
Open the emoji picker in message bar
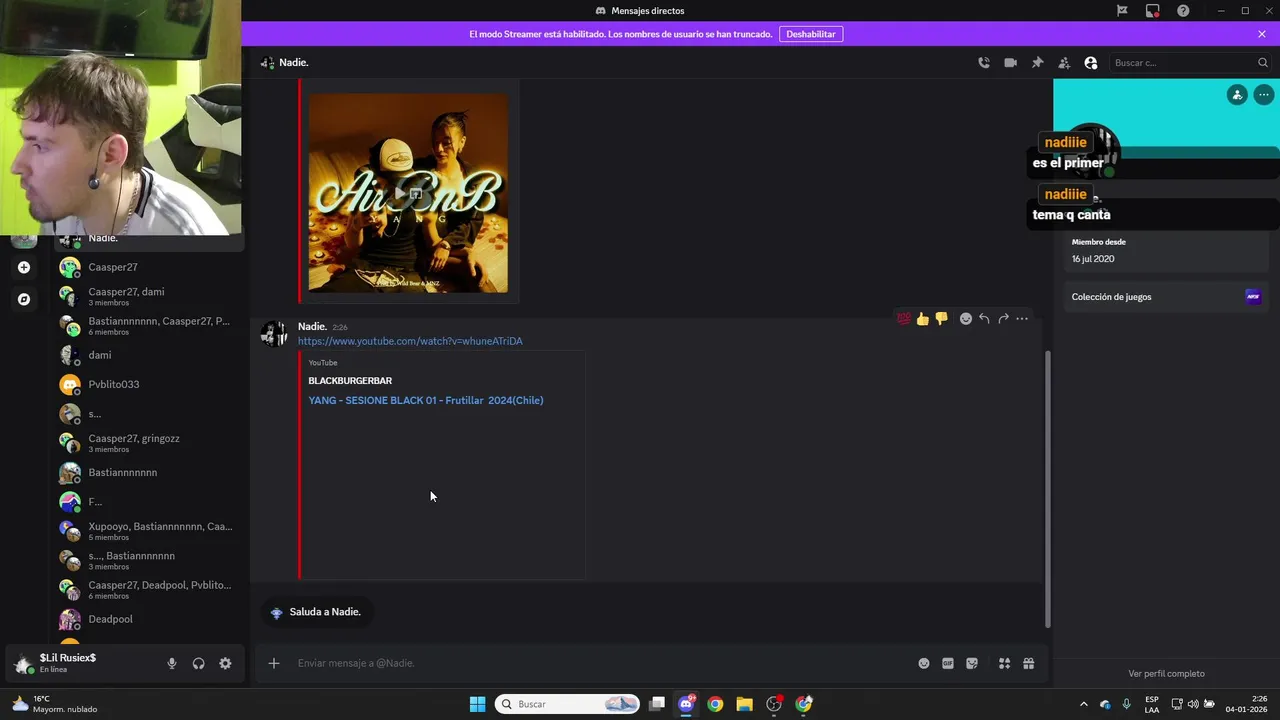pos(924,663)
